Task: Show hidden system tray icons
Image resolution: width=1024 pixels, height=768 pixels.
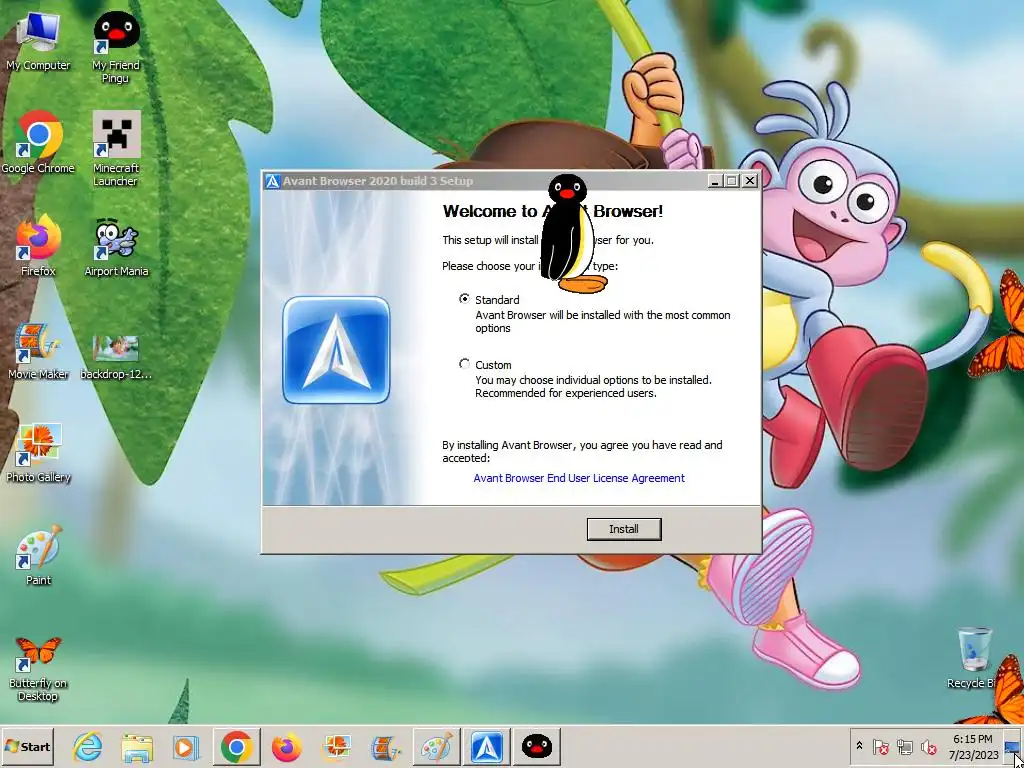Action: (859, 746)
